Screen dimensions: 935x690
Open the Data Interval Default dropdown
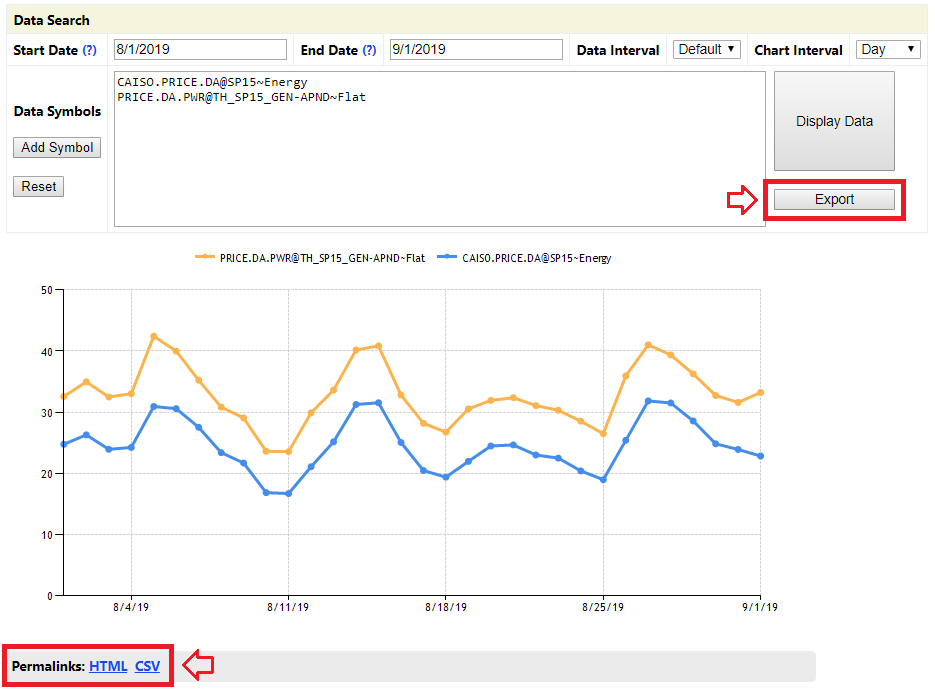click(x=706, y=49)
